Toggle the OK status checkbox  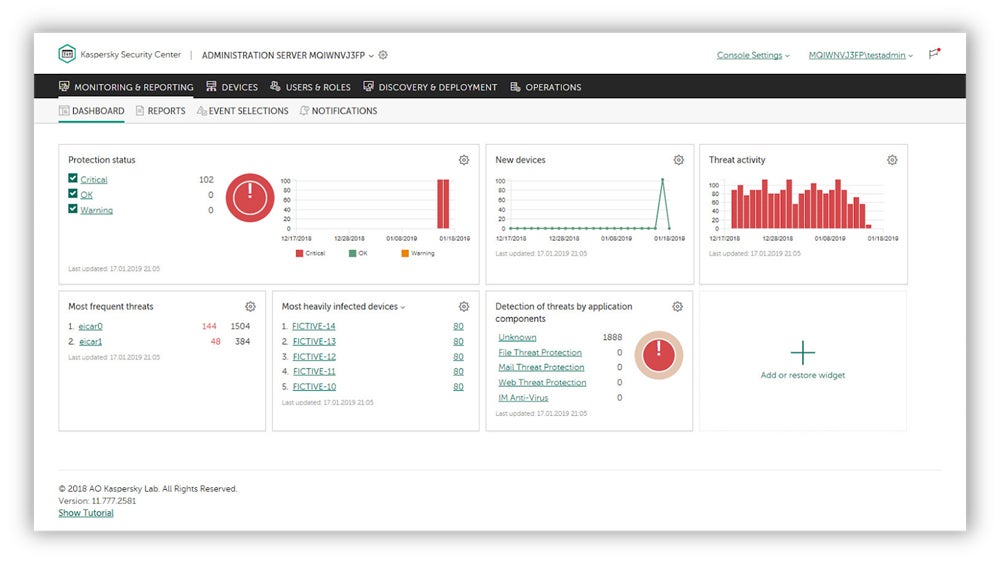pos(73,194)
